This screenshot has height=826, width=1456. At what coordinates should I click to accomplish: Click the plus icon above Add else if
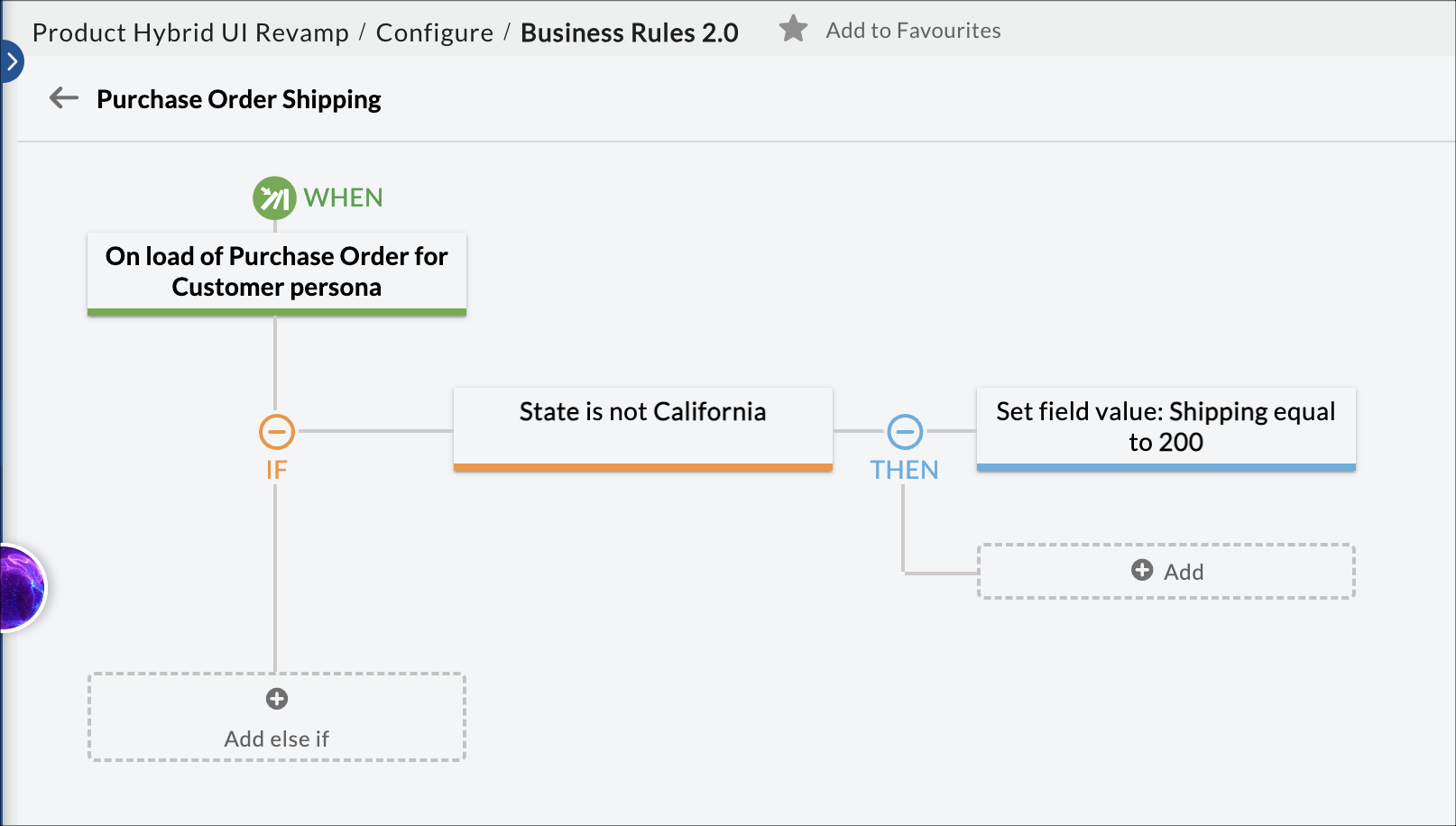pyautogui.click(x=277, y=699)
